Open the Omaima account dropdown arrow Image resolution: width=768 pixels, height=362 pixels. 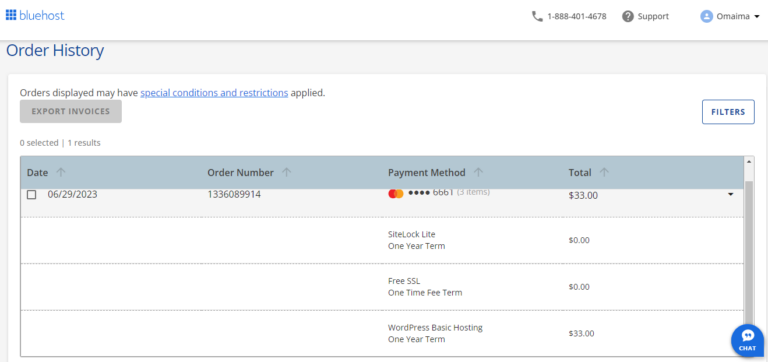(x=757, y=17)
